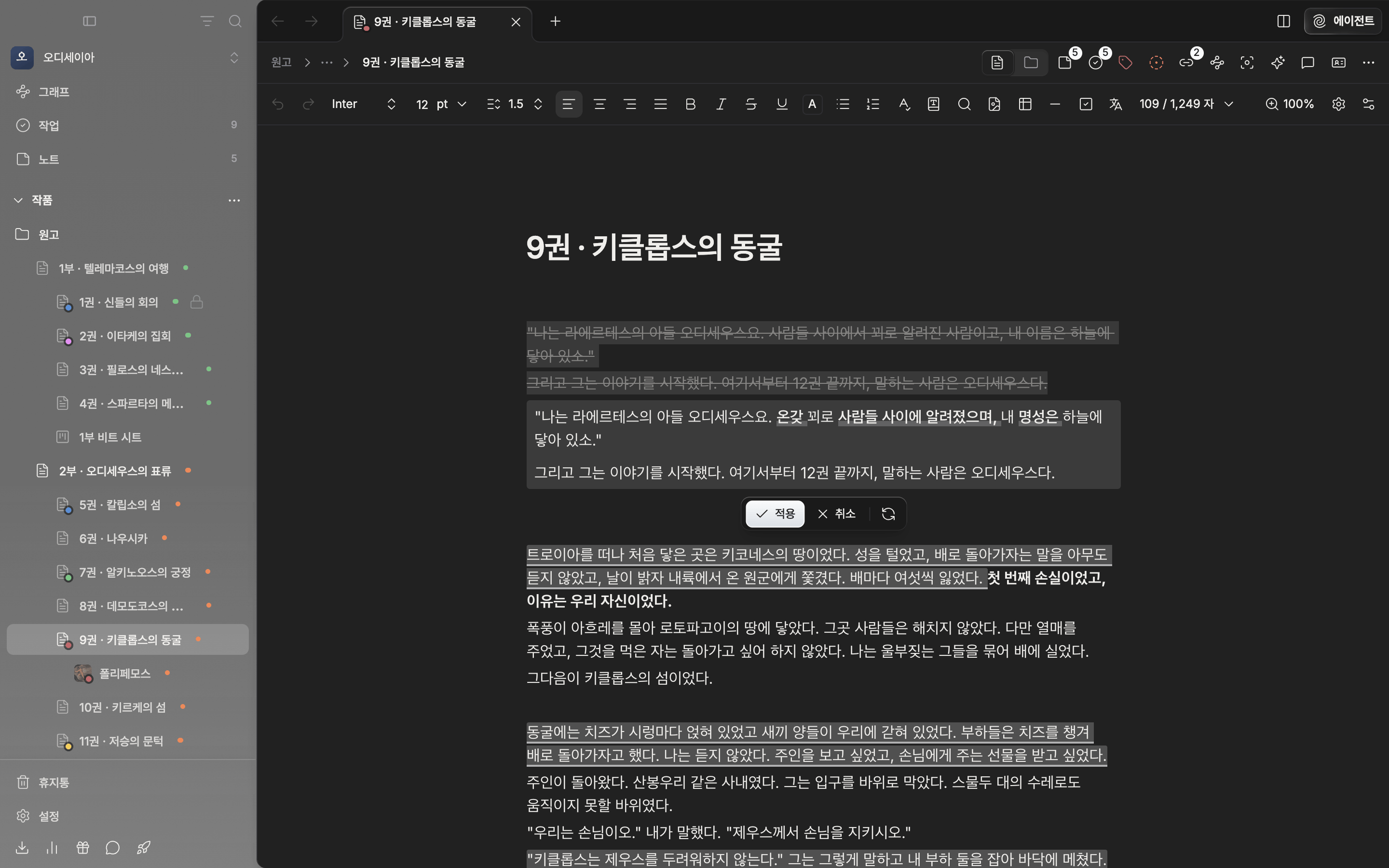This screenshot has height=868, width=1389.
Task: Toggle the sidebar panel icon
Action: click(90, 21)
